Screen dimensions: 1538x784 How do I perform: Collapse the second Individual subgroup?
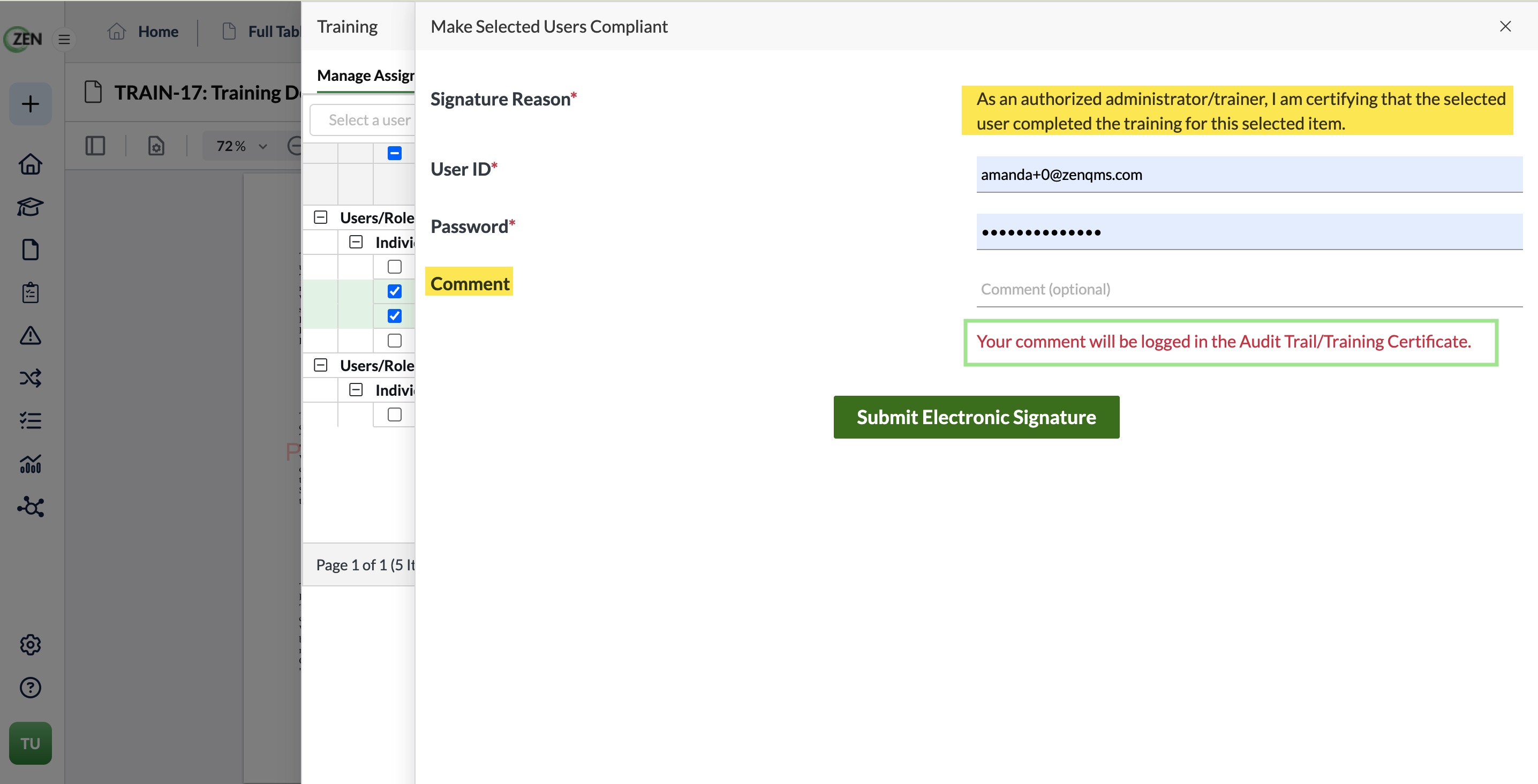coord(356,390)
